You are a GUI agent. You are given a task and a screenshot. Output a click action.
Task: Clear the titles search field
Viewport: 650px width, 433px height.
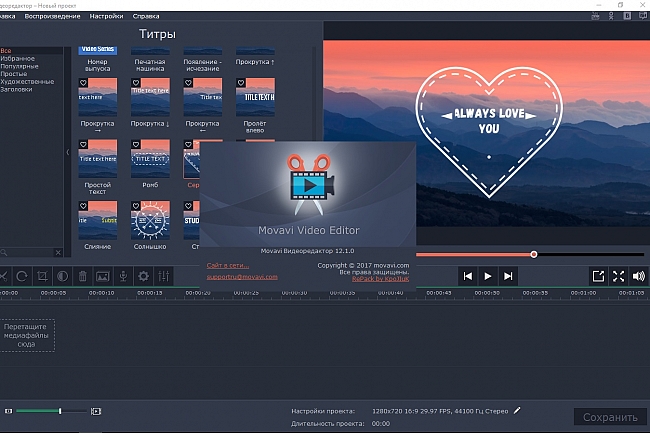(58, 252)
